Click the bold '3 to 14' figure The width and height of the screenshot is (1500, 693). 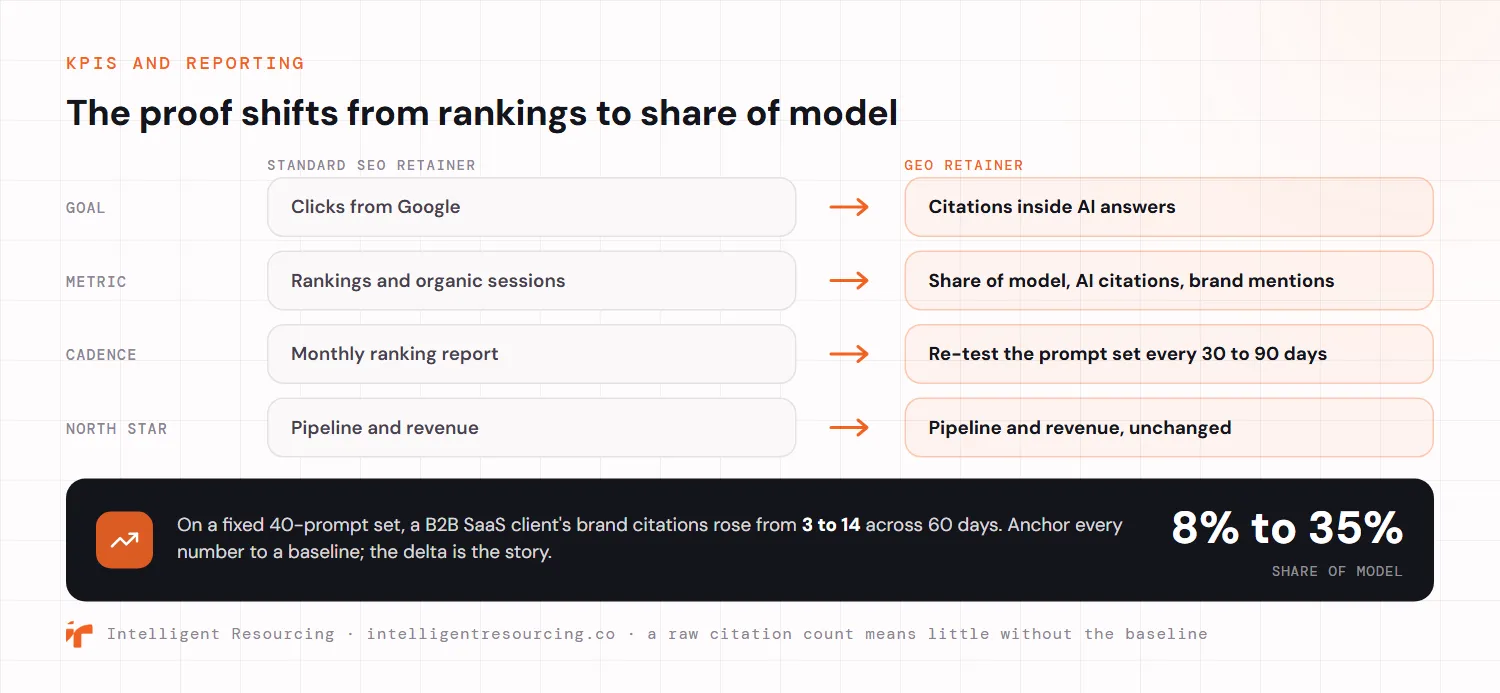[831, 525]
